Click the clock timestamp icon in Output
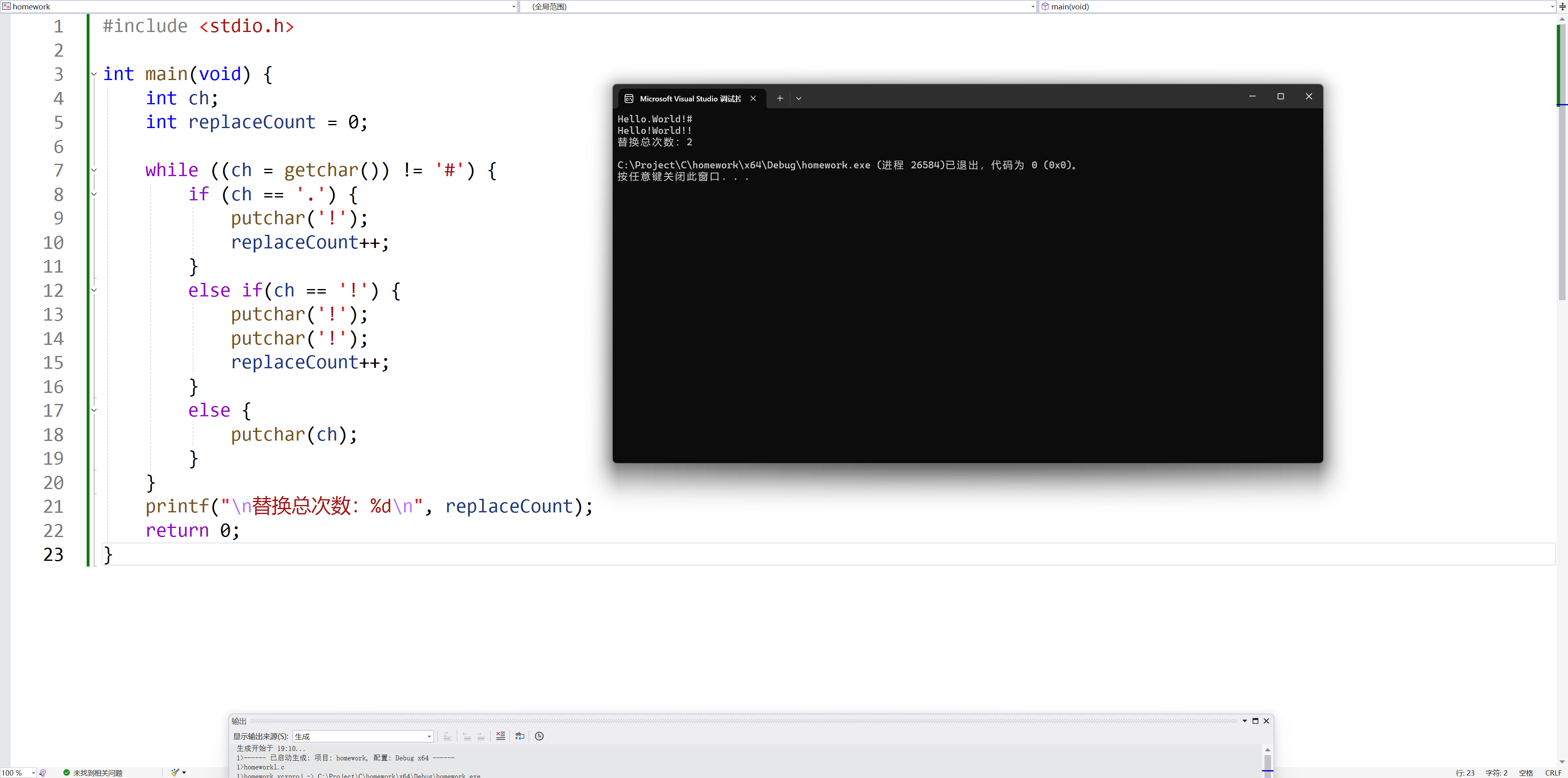The image size is (1568, 778). [539, 736]
